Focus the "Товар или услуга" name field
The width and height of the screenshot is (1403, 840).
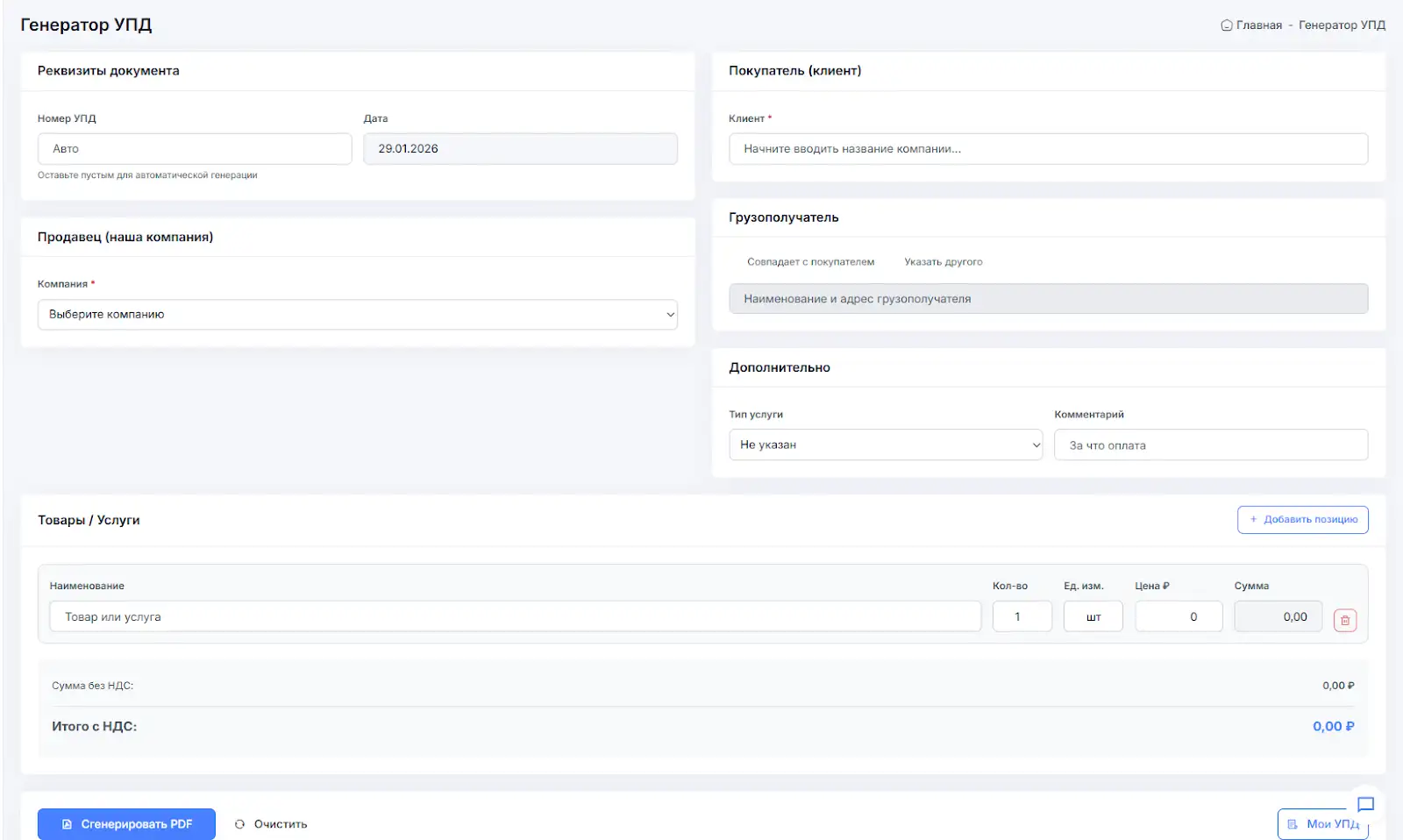point(515,617)
